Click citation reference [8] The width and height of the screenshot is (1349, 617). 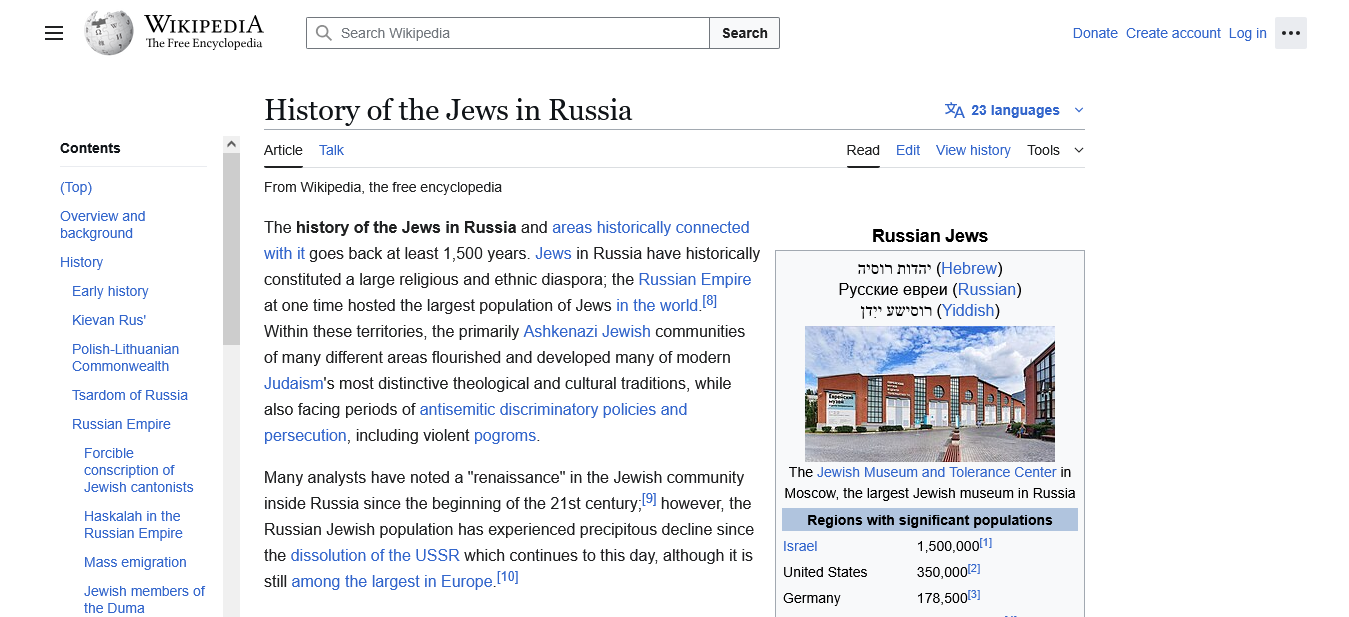[710, 301]
